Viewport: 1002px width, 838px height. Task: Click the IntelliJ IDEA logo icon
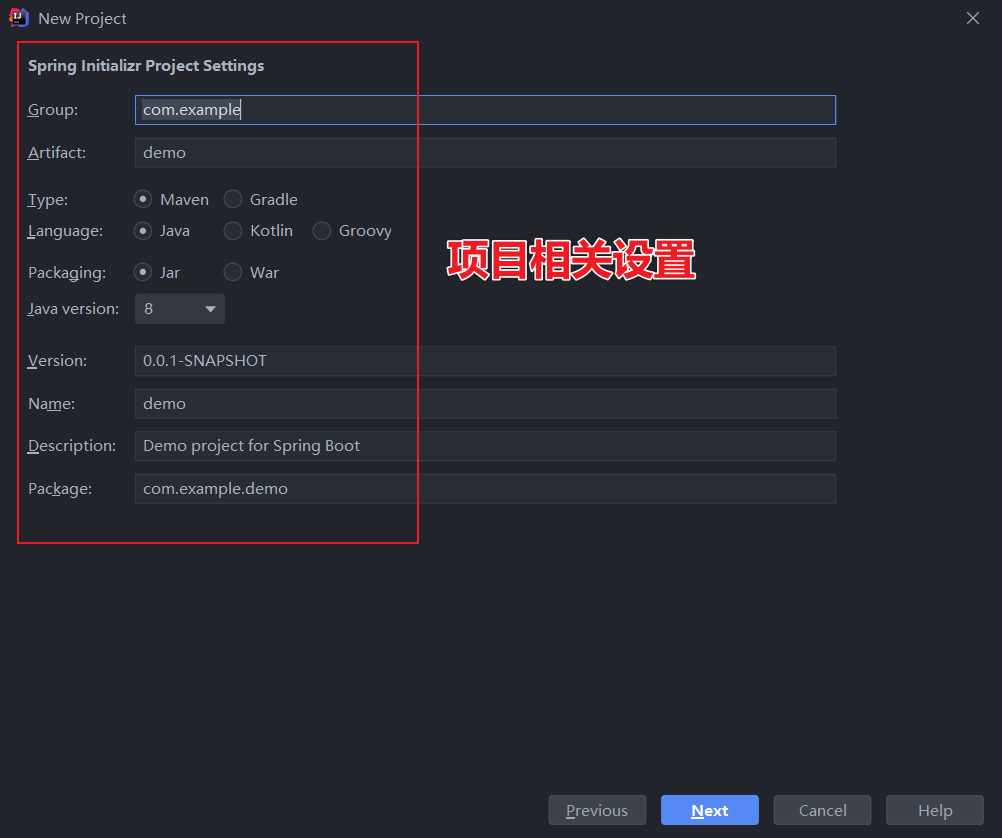[x=19, y=18]
